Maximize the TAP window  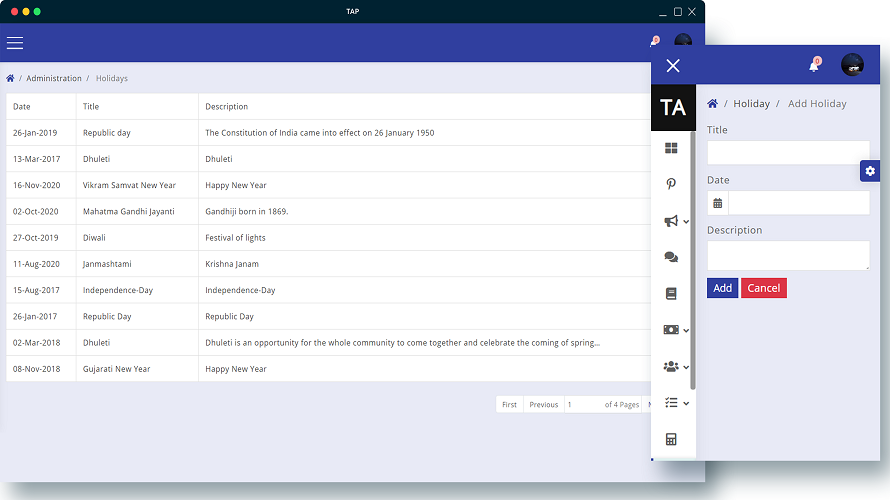pos(678,11)
